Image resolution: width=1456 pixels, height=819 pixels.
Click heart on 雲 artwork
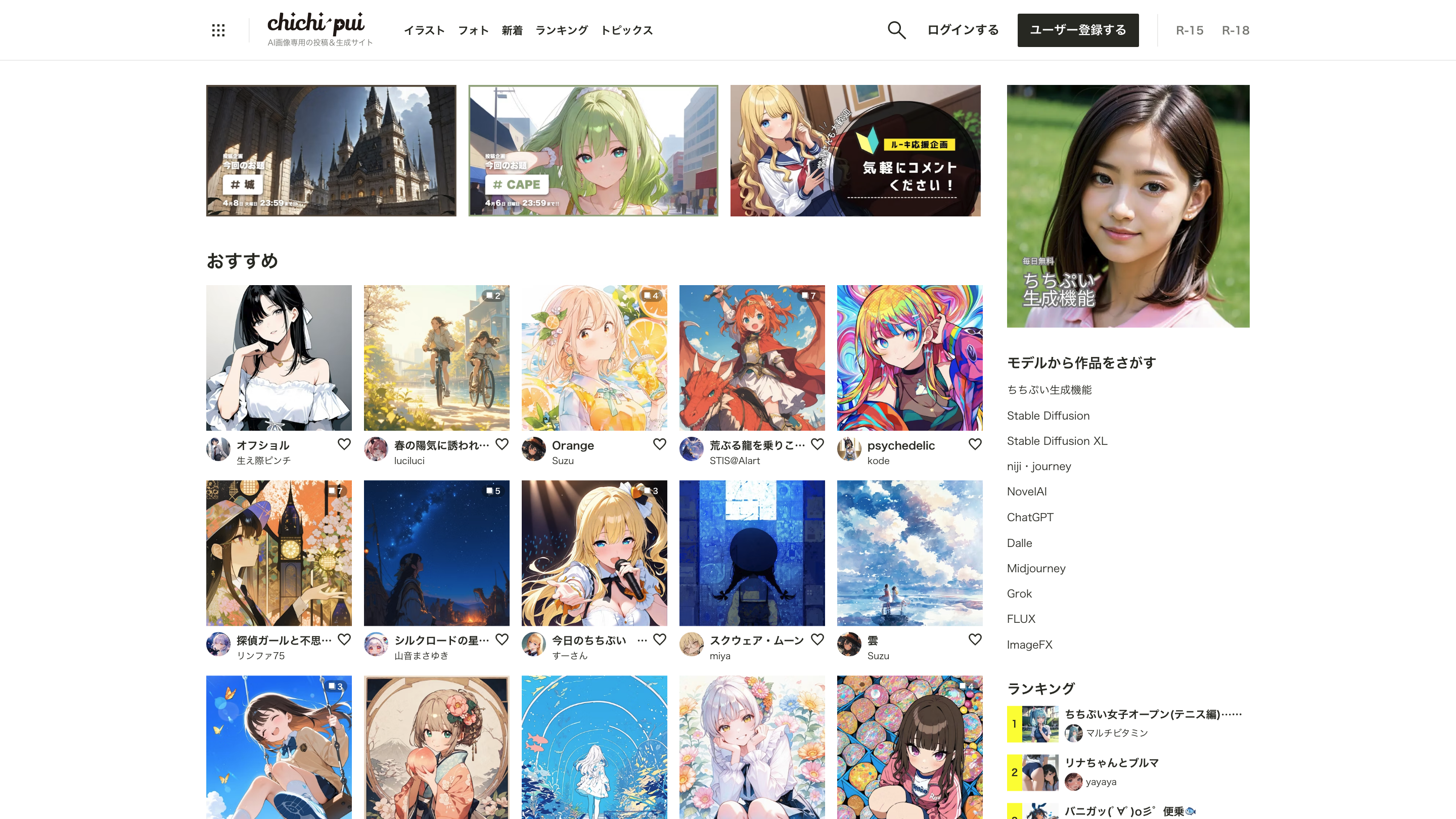pyautogui.click(x=975, y=639)
